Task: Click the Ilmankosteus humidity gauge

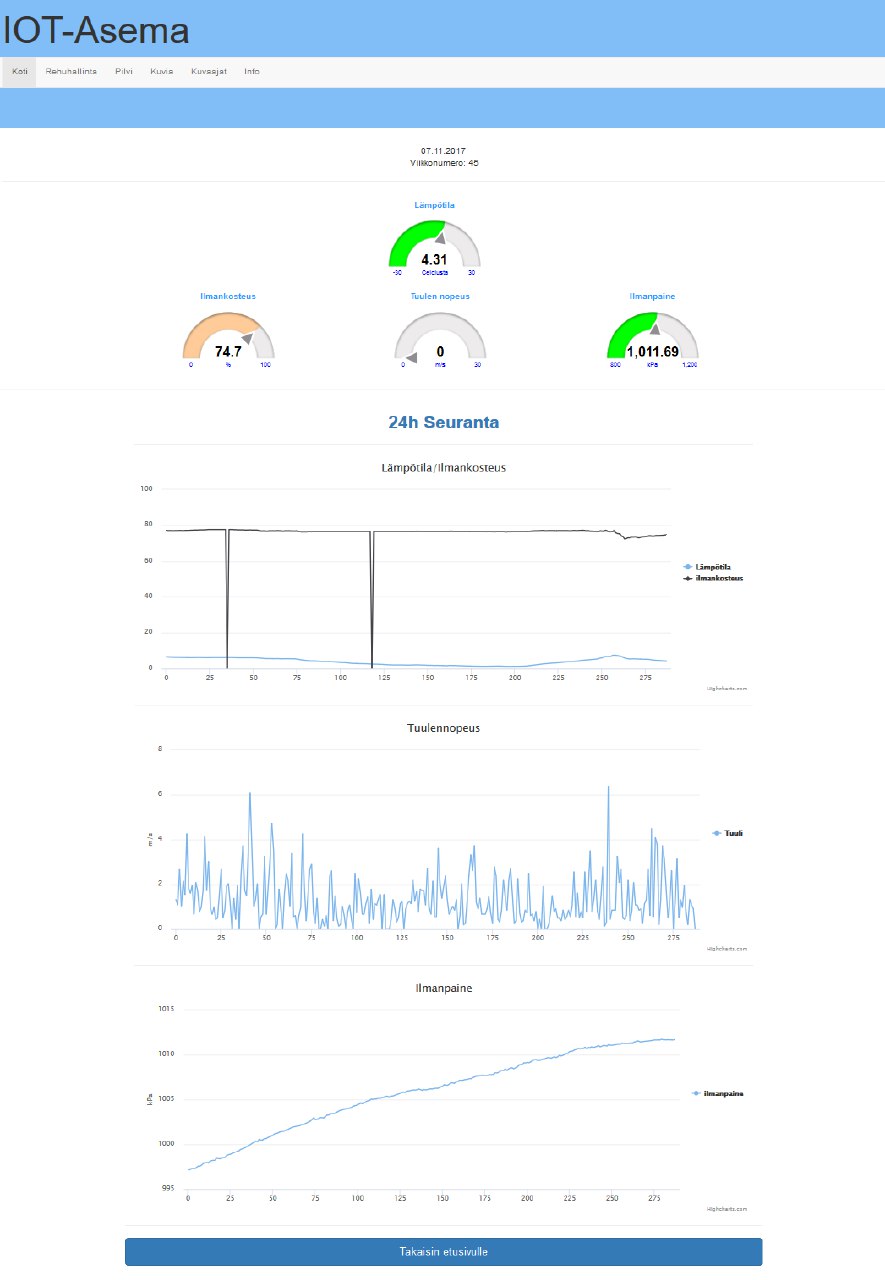Action: coord(228,336)
